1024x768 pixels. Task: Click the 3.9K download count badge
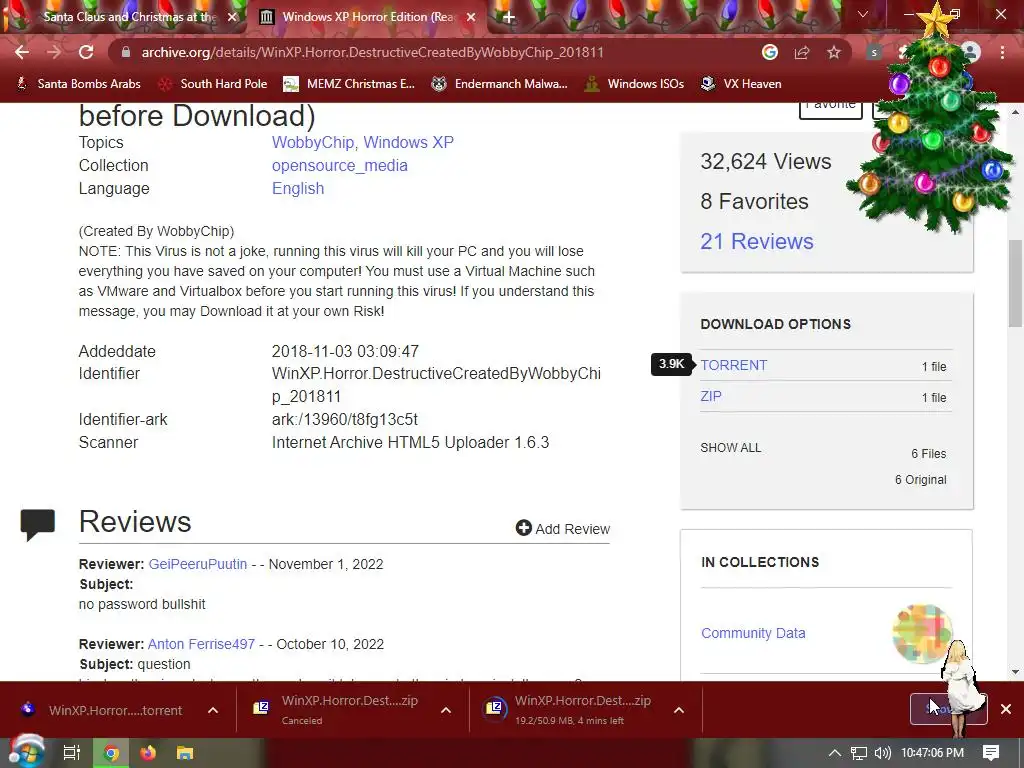671,364
